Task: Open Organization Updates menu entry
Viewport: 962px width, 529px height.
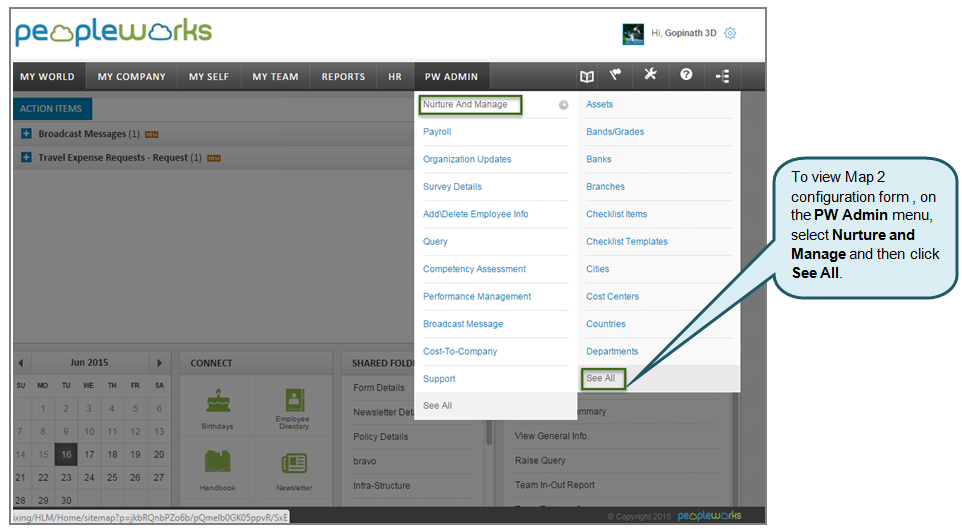Action: pos(467,159)
